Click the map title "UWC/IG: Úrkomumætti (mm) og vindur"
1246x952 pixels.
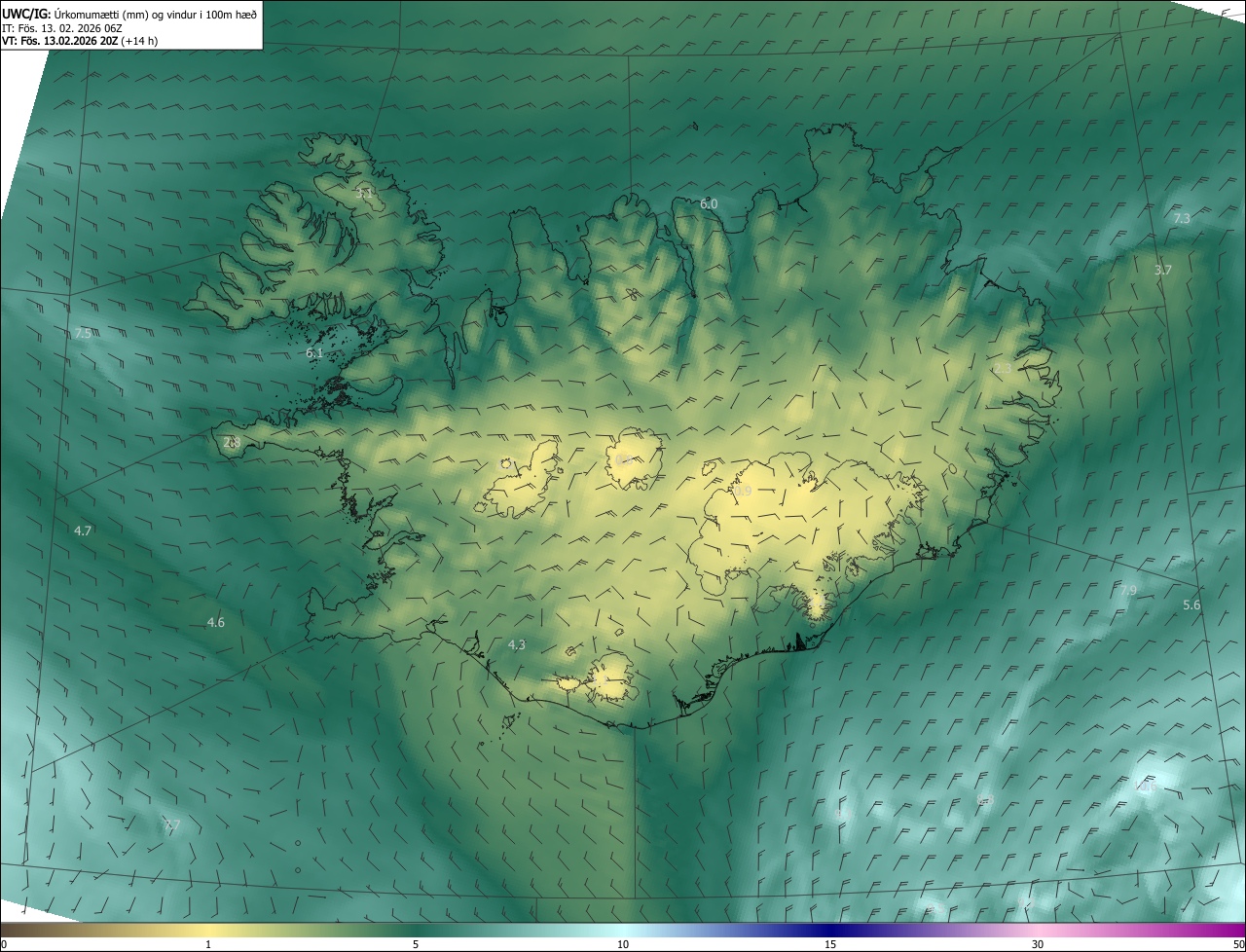(129, 14)
